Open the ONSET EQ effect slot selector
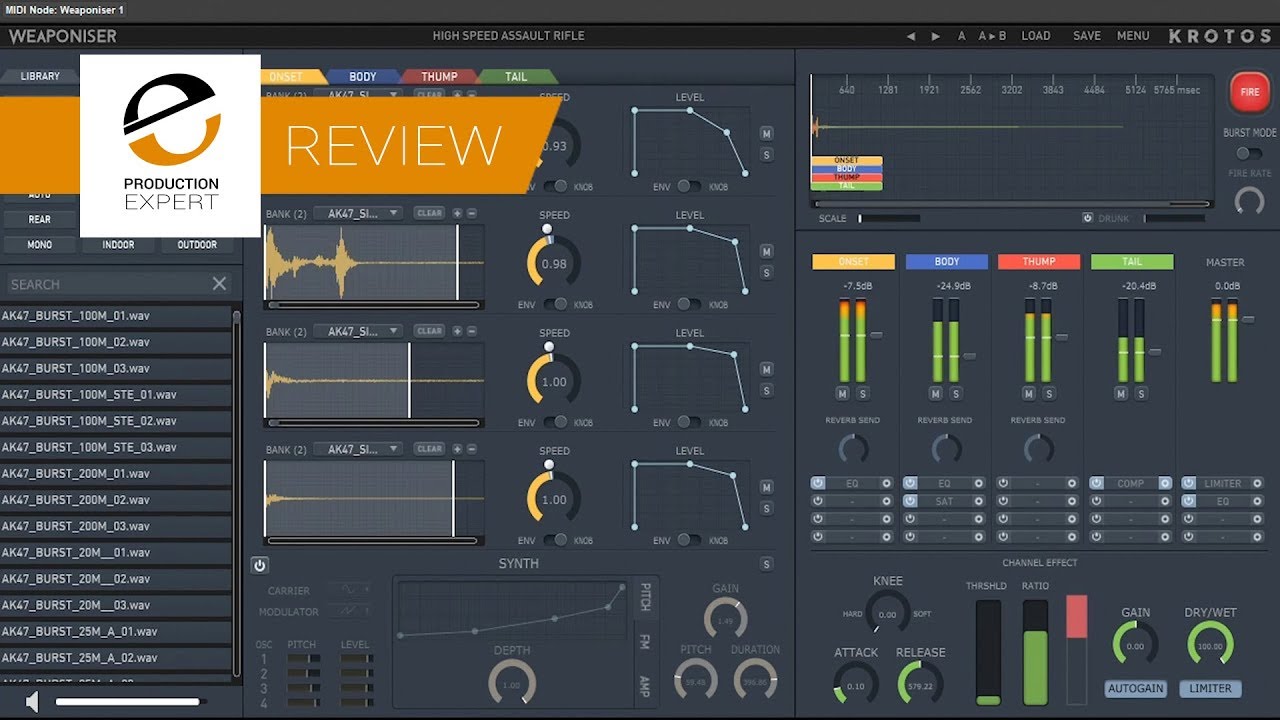Image resolution: width=1280 pixels, height=720 pixels. 852,483
